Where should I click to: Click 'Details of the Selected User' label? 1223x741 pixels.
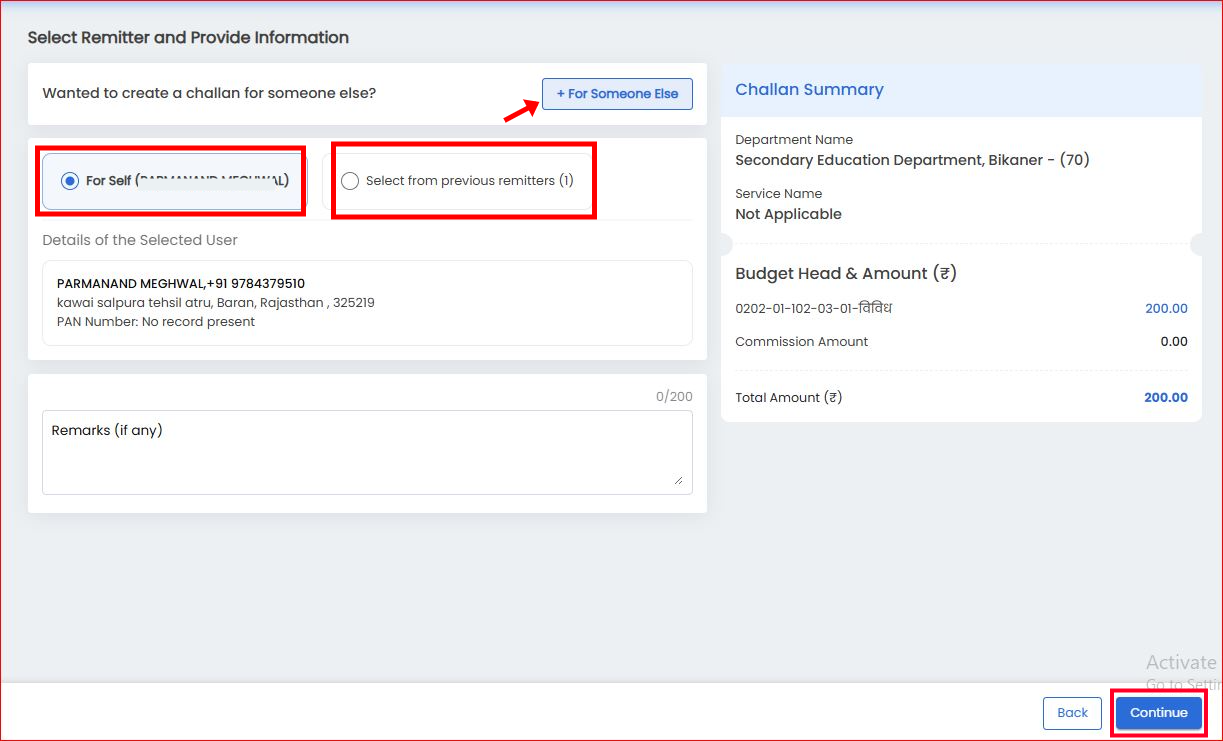point(140,241)
